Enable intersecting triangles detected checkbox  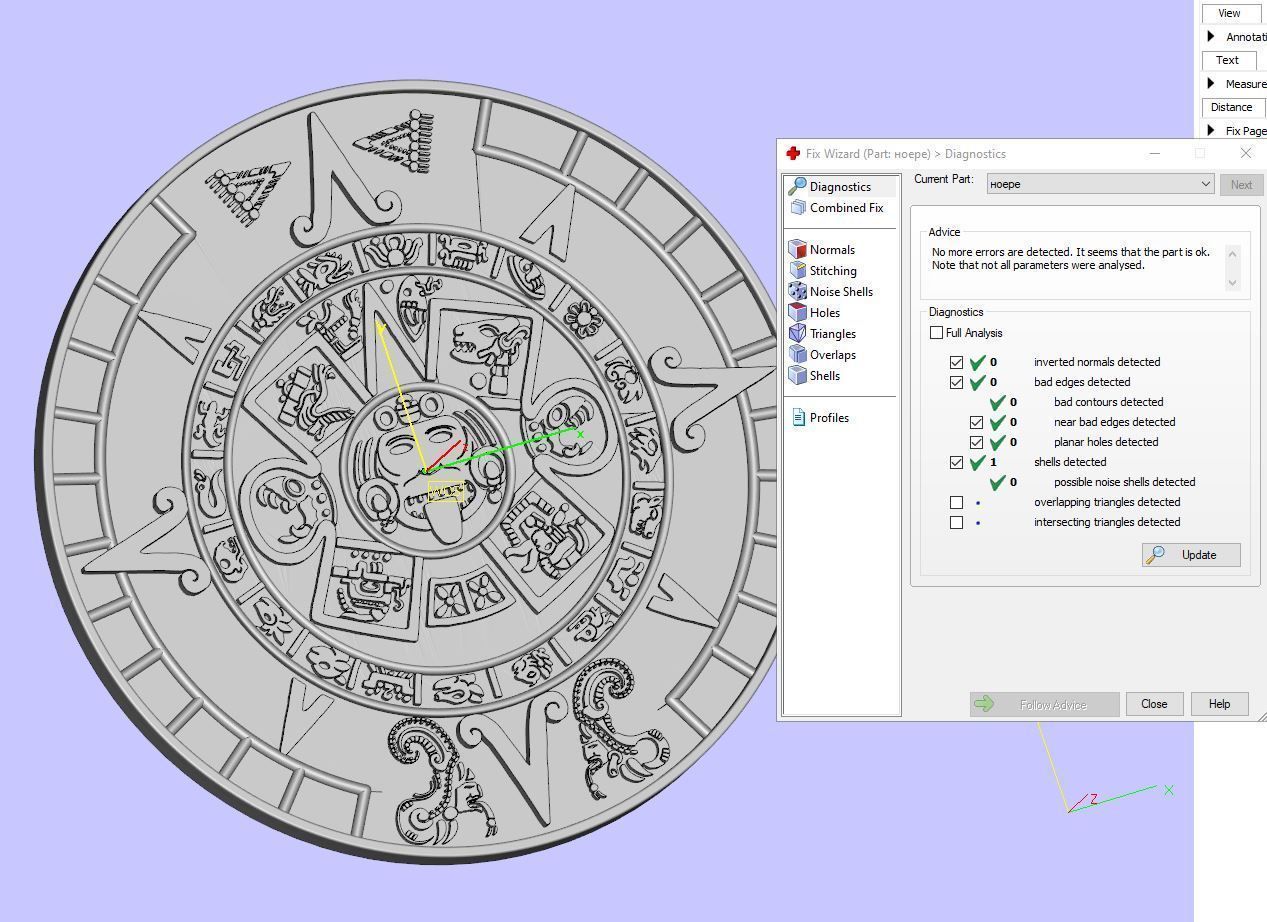tap(956, 522)
